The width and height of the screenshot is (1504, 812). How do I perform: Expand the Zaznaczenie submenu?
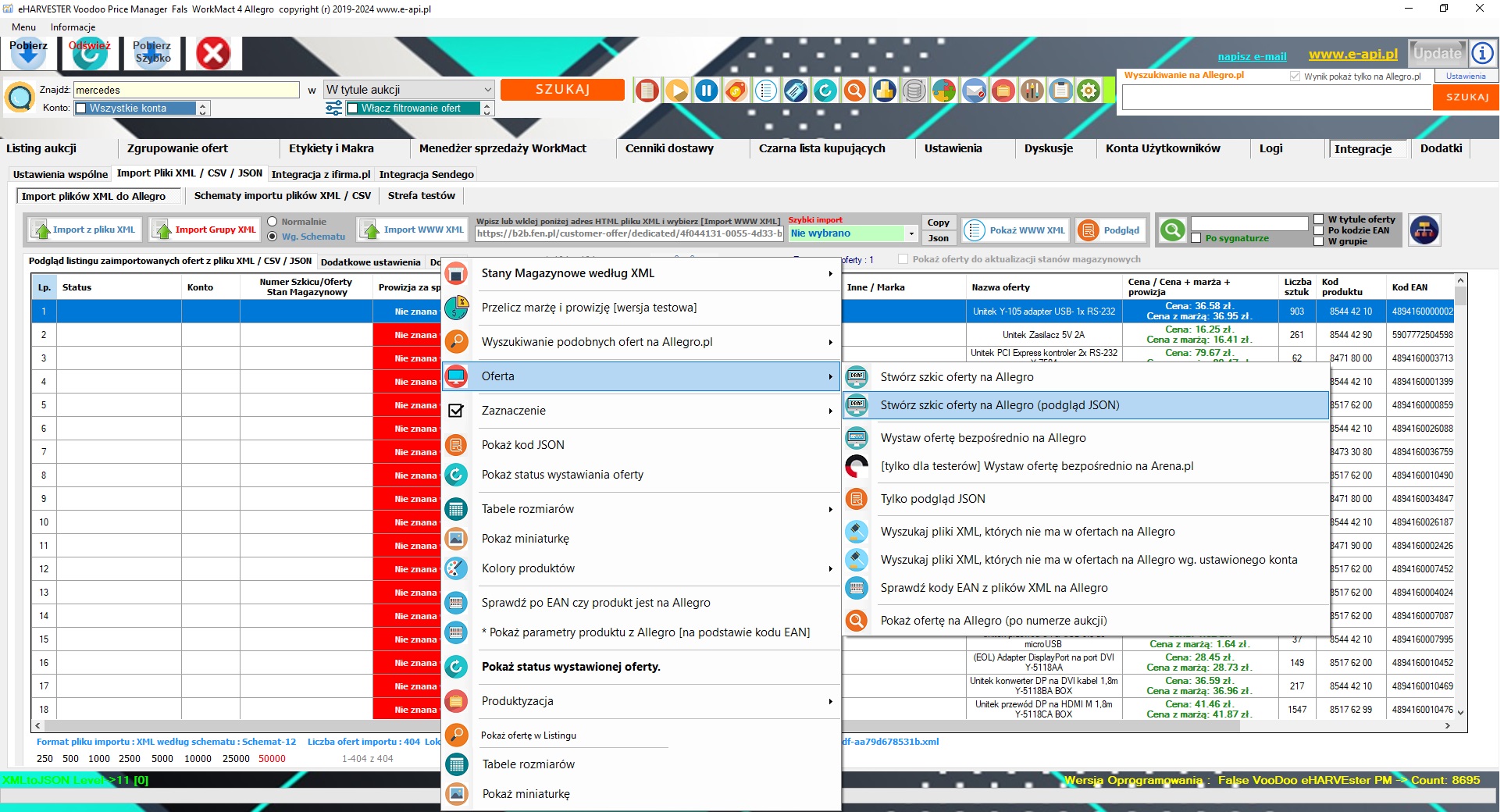click(x=640, y=411)
